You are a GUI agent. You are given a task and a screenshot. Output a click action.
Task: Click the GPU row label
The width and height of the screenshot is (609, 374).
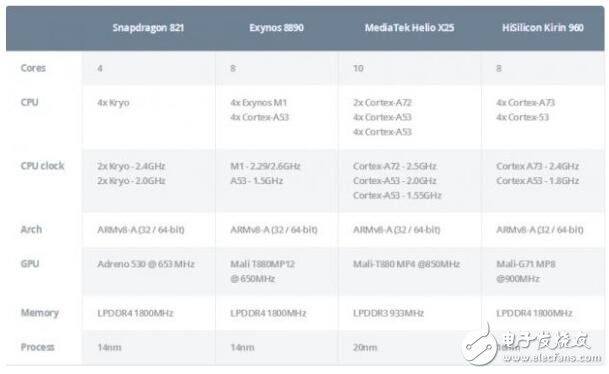(x=30, y=264)
